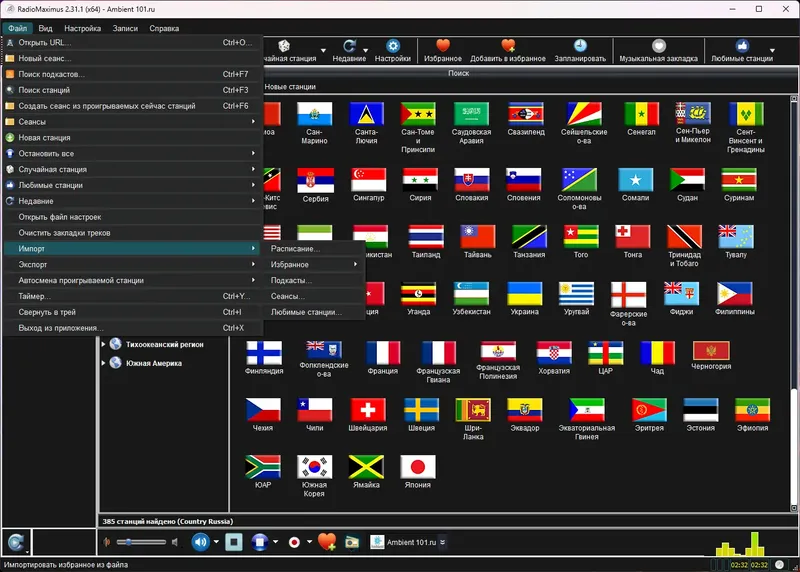Select the Саудовская Аравия flag

click(x=471, y=114)
